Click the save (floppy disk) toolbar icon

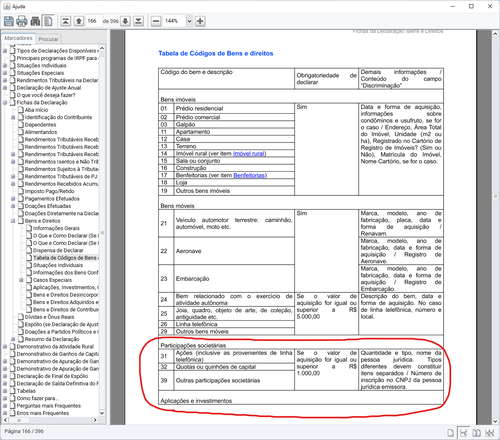click(x=9, y=21)
